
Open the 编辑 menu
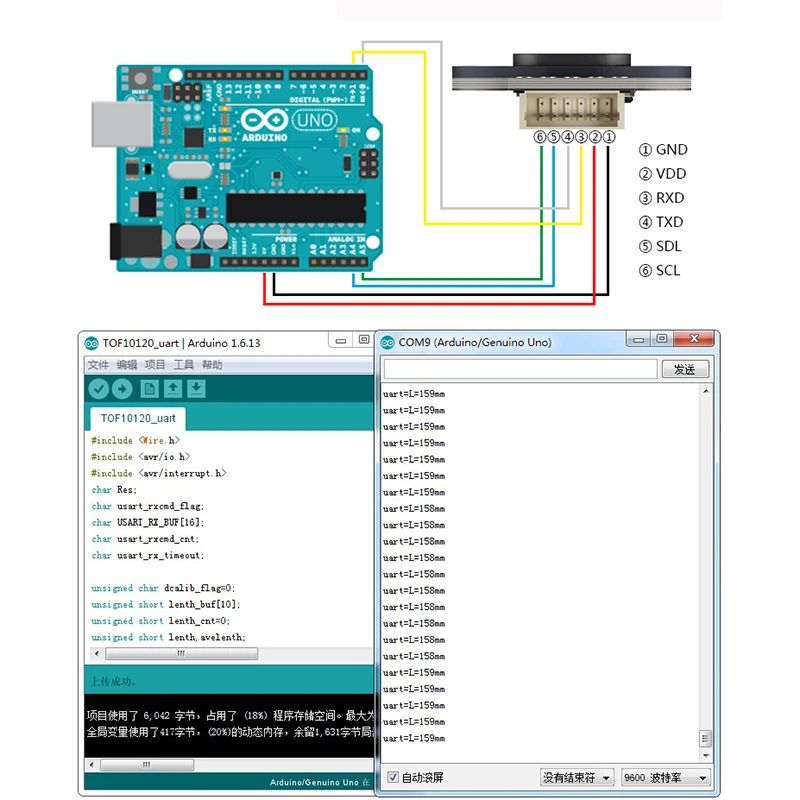[127, 365]
